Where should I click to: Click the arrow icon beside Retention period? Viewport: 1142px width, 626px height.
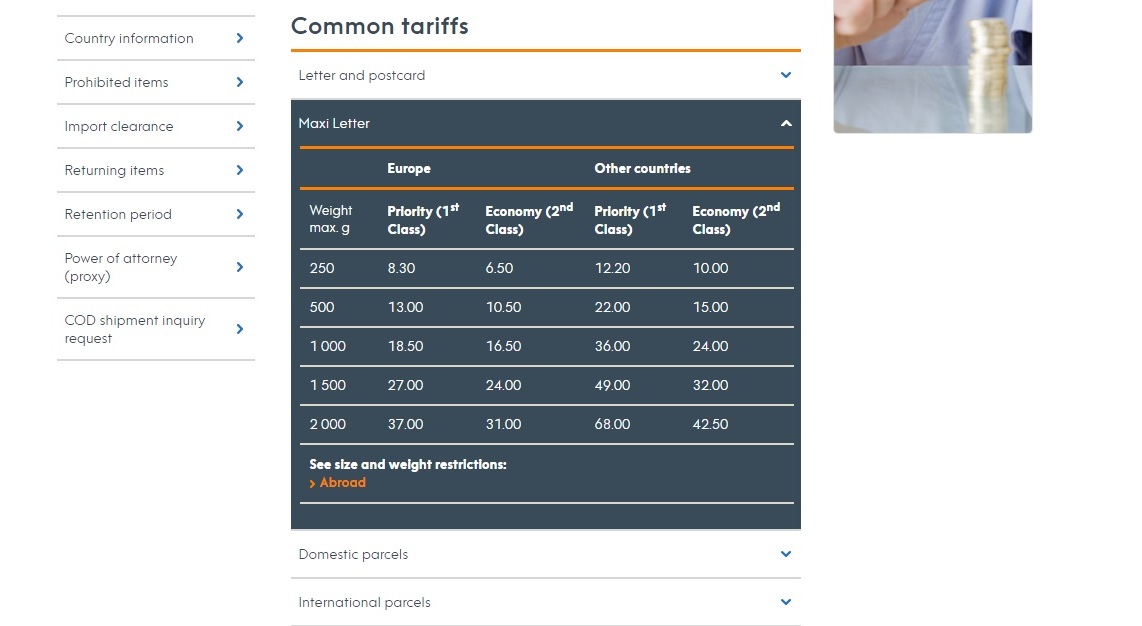coord(240,214)
